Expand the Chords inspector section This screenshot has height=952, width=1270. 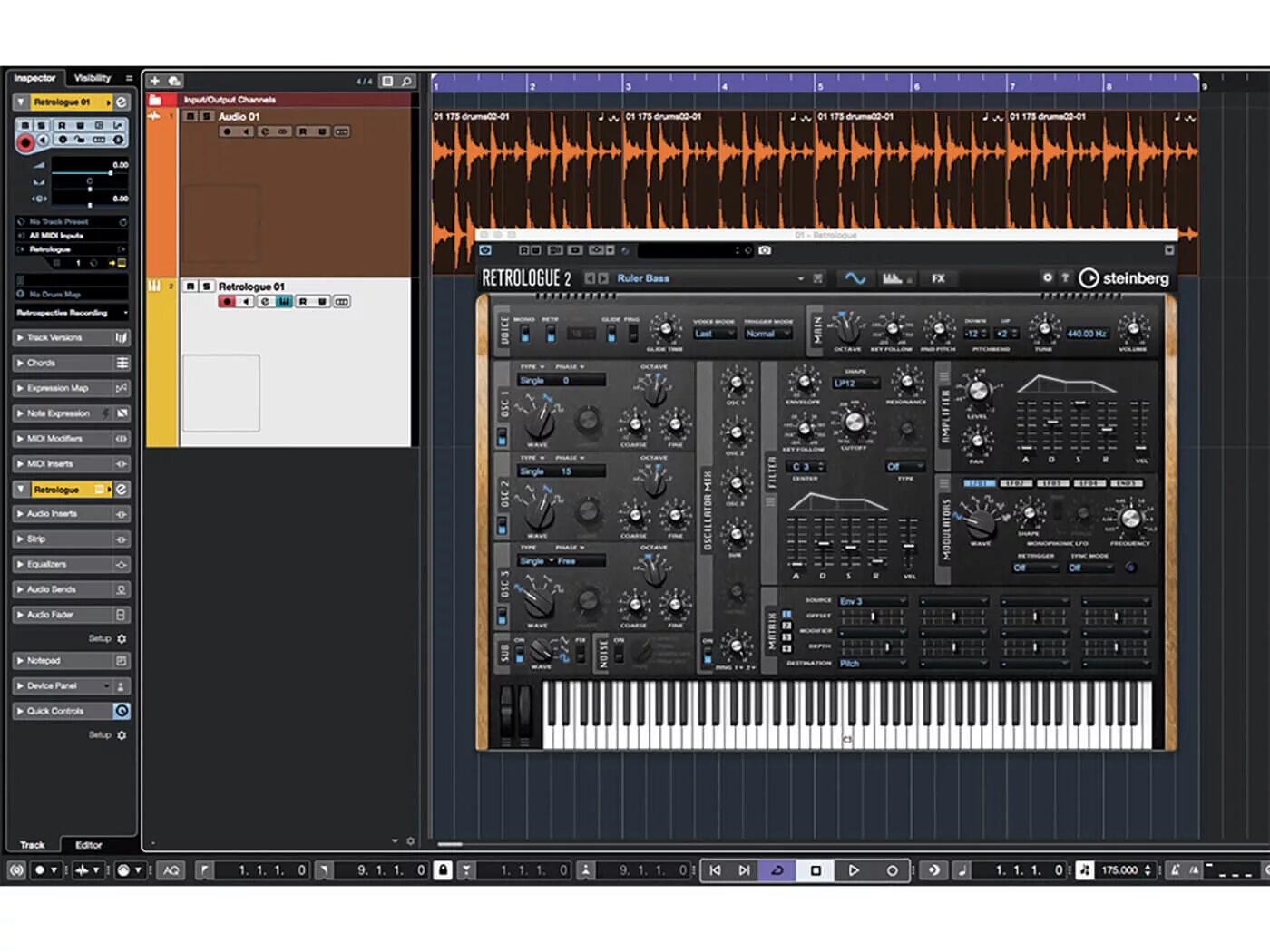click(71, 363)
